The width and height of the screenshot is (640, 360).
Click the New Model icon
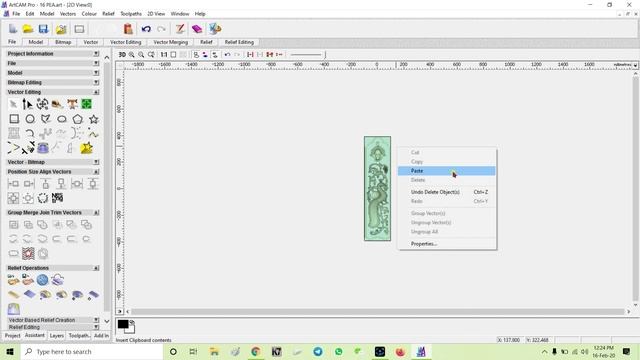[13, 29]
